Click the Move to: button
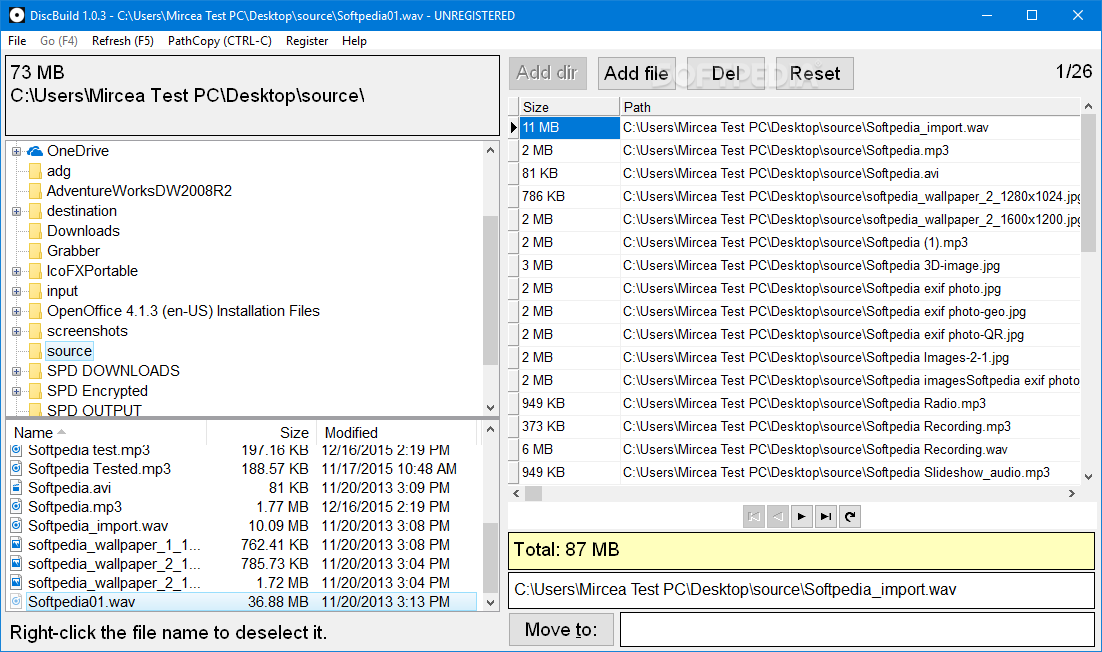Screen dimensions: 1102x652 pyautogui.click(x=561, y=630)
